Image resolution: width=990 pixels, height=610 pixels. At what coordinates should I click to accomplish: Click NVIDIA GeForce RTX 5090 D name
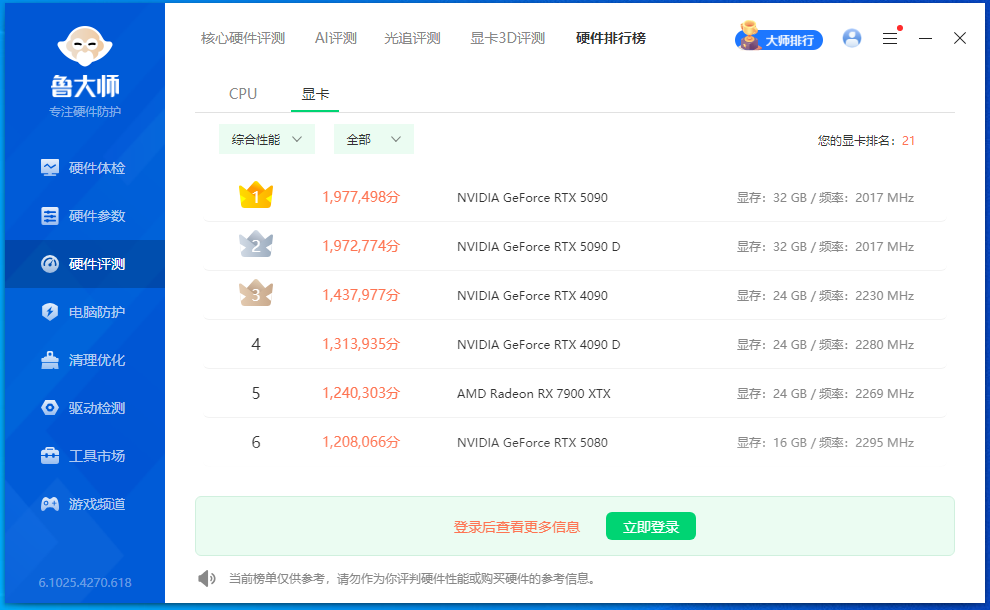point(539,247)
